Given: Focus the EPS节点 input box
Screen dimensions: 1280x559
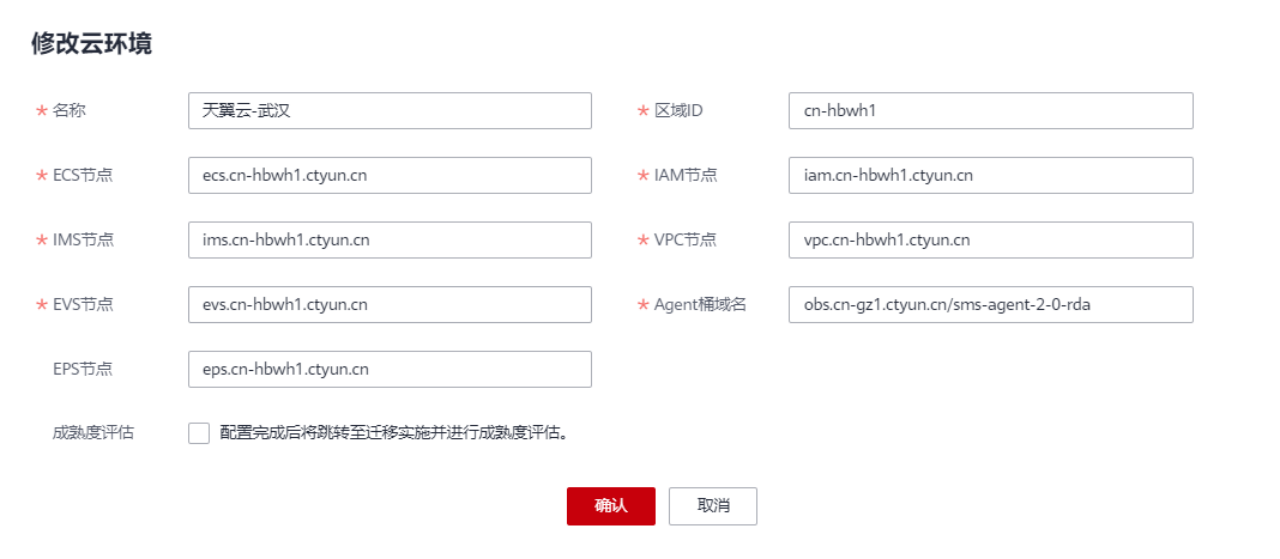Looking at the screenshot, I should [x=389, y=369].
